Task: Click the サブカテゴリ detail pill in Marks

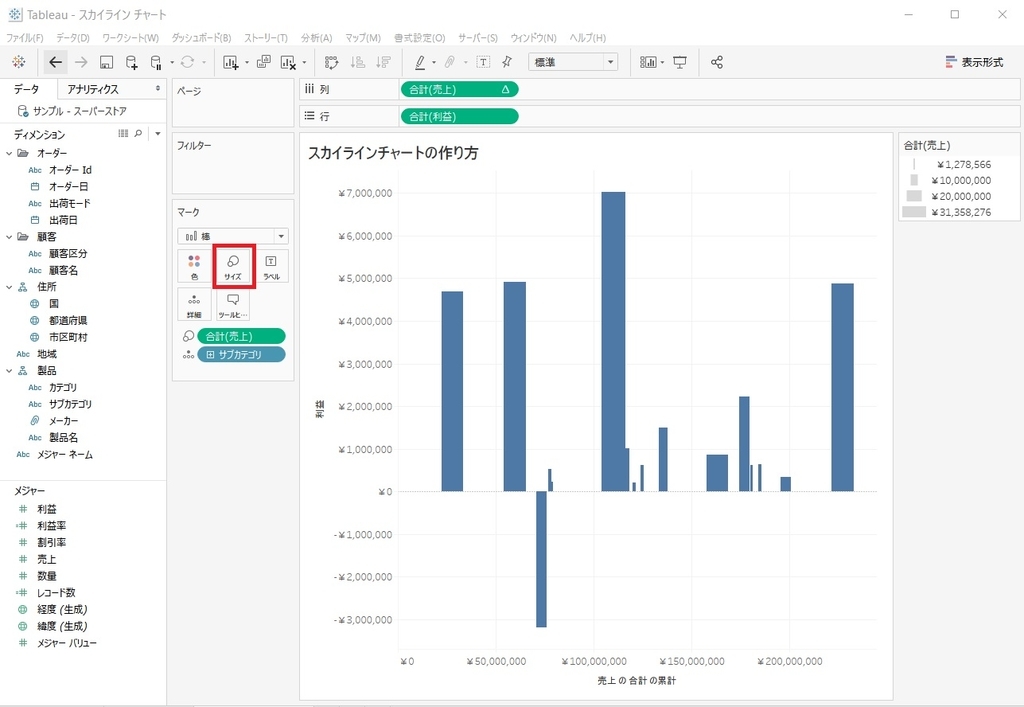Action: (x=241, y=354)
